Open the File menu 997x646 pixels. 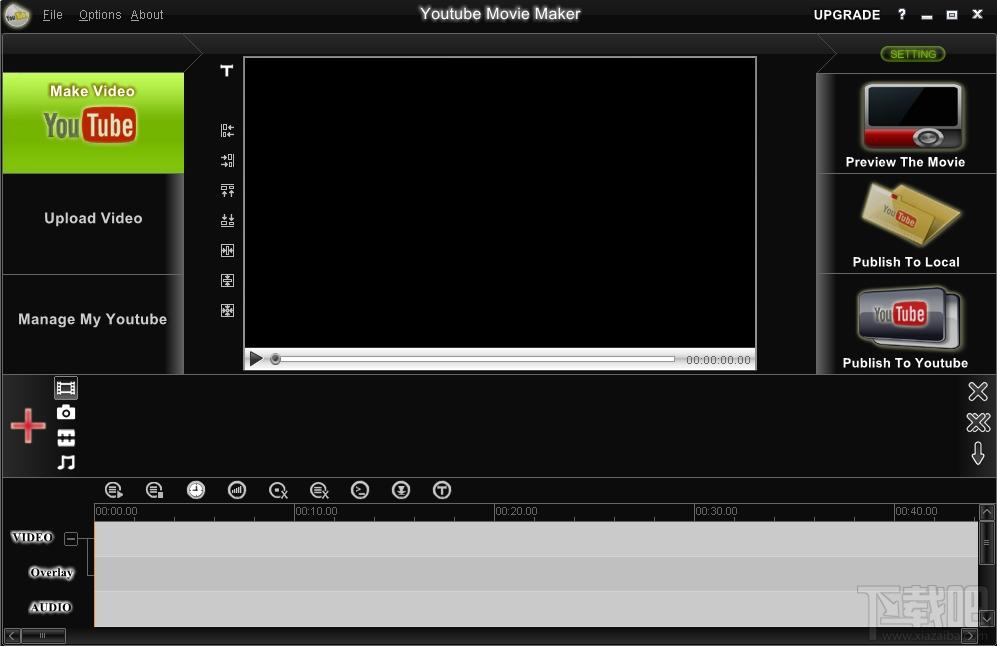52,15
